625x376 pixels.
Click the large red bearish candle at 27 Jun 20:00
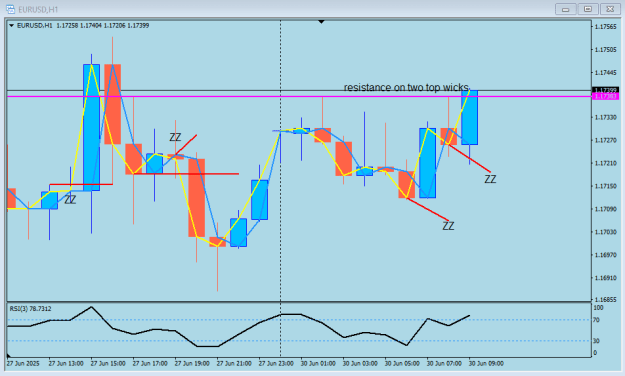point(197,198)
